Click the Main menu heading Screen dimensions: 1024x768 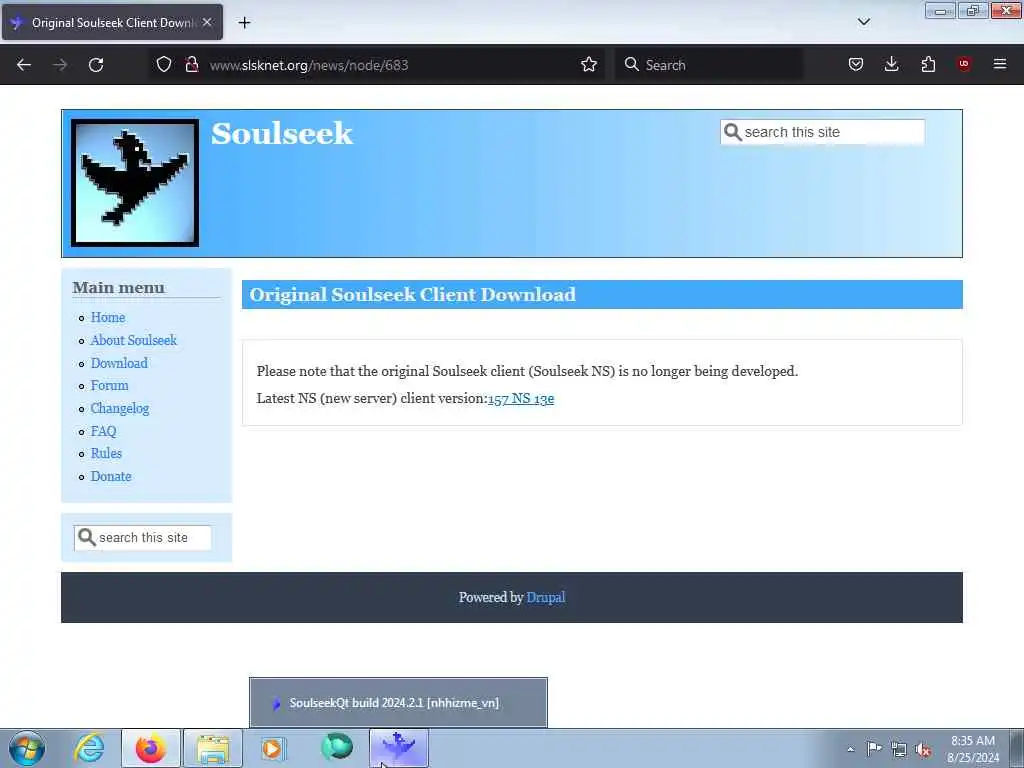point(119,288)
